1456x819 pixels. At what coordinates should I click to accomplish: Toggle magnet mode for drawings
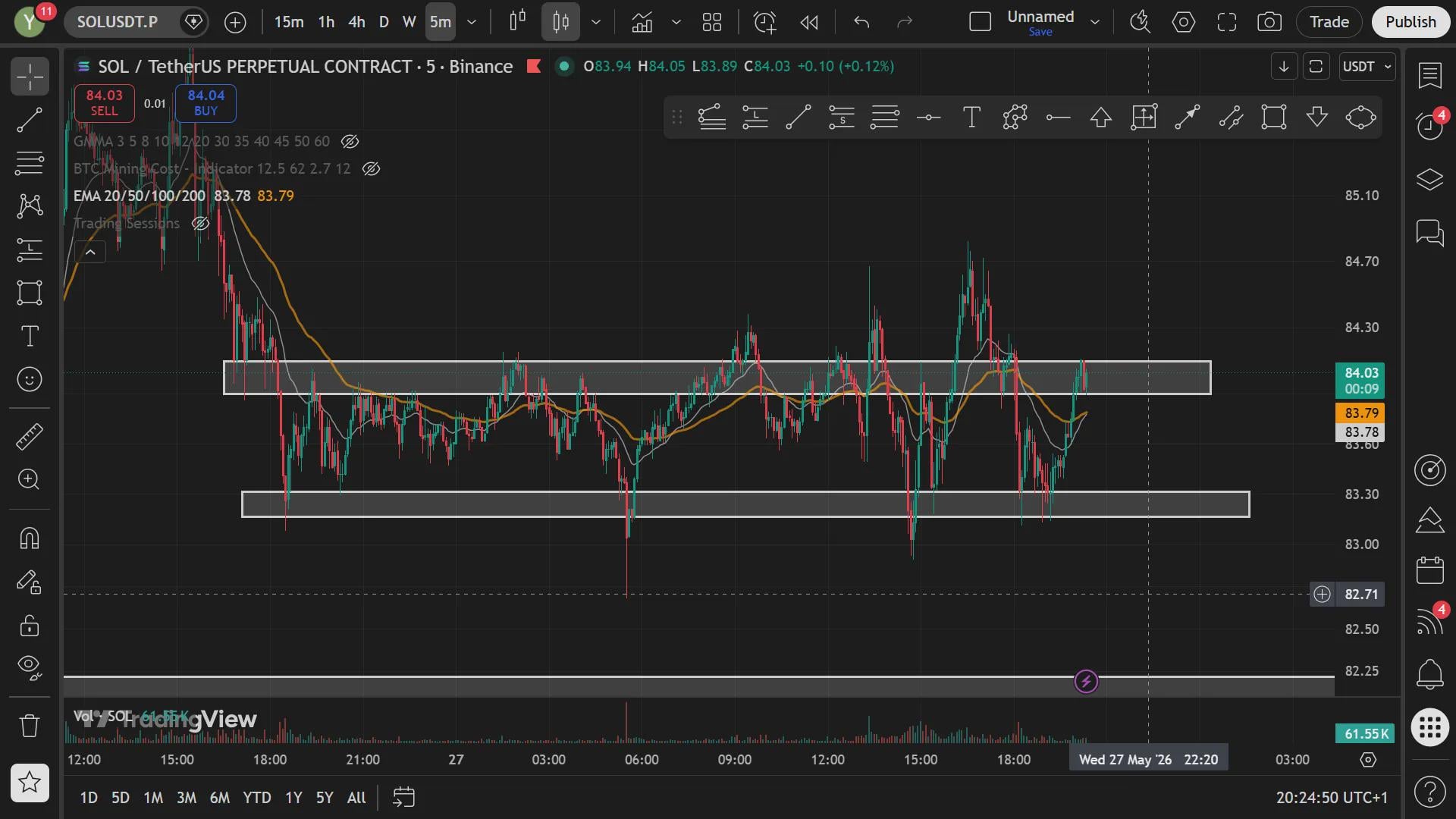[x=30, y=538]
